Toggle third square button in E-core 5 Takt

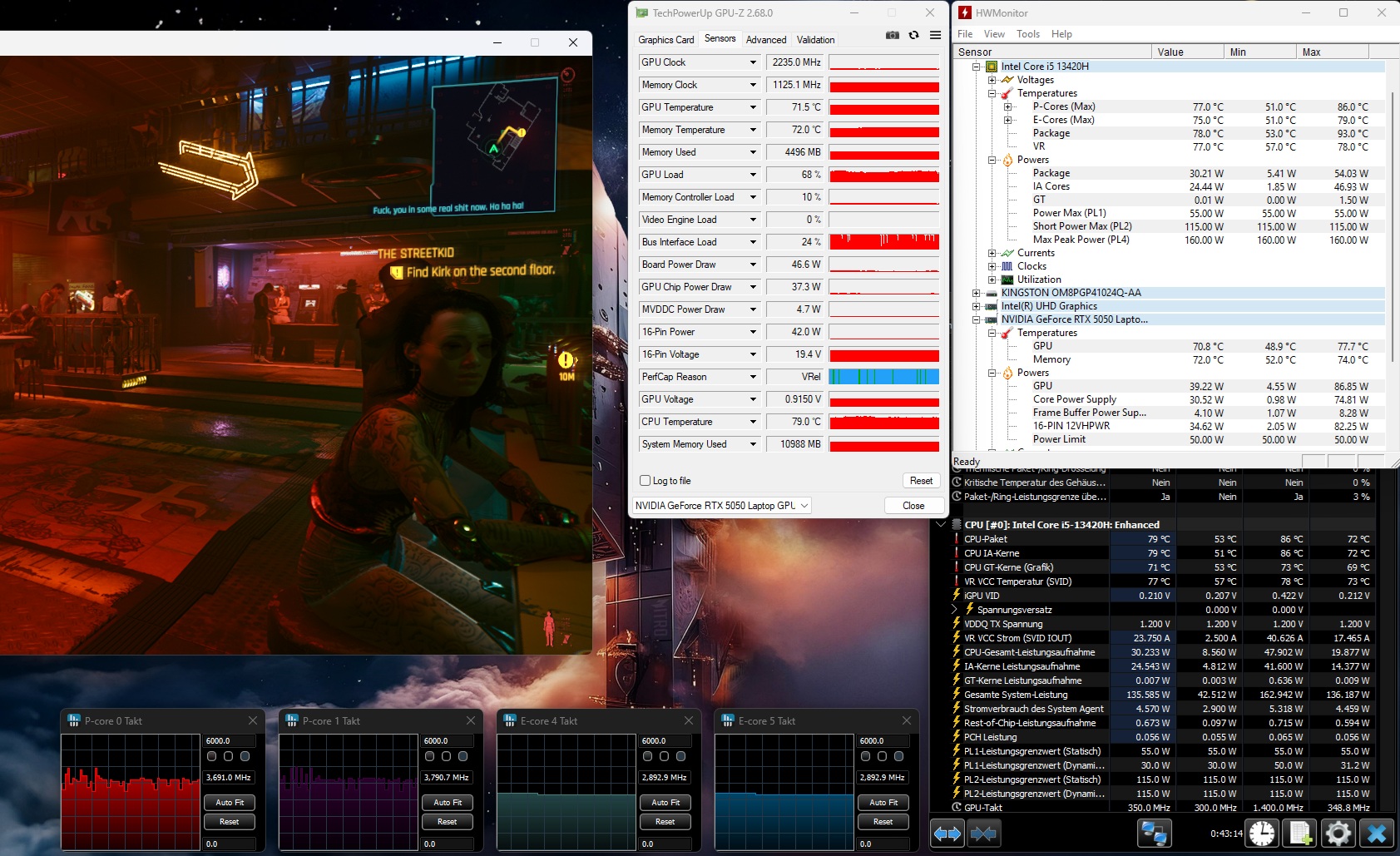898,756
